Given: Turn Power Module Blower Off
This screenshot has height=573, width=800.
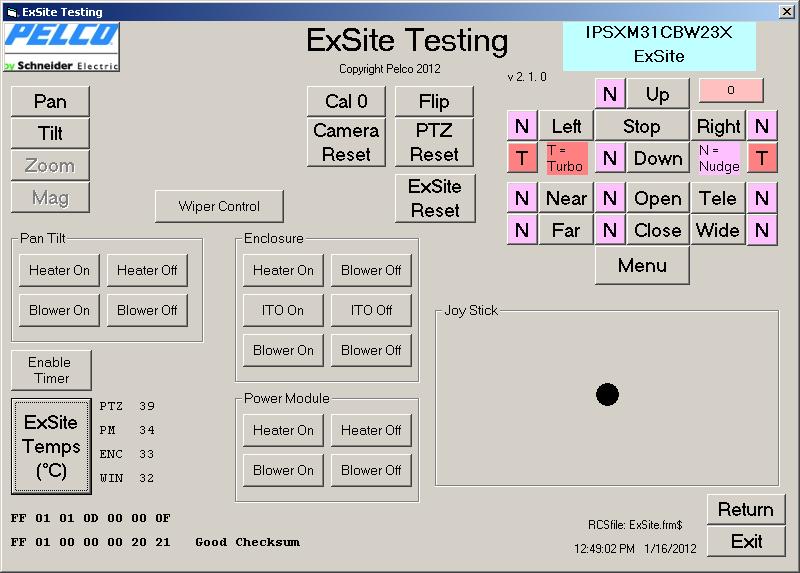Looking at the screenshot, I should click(x=371, y=470).
